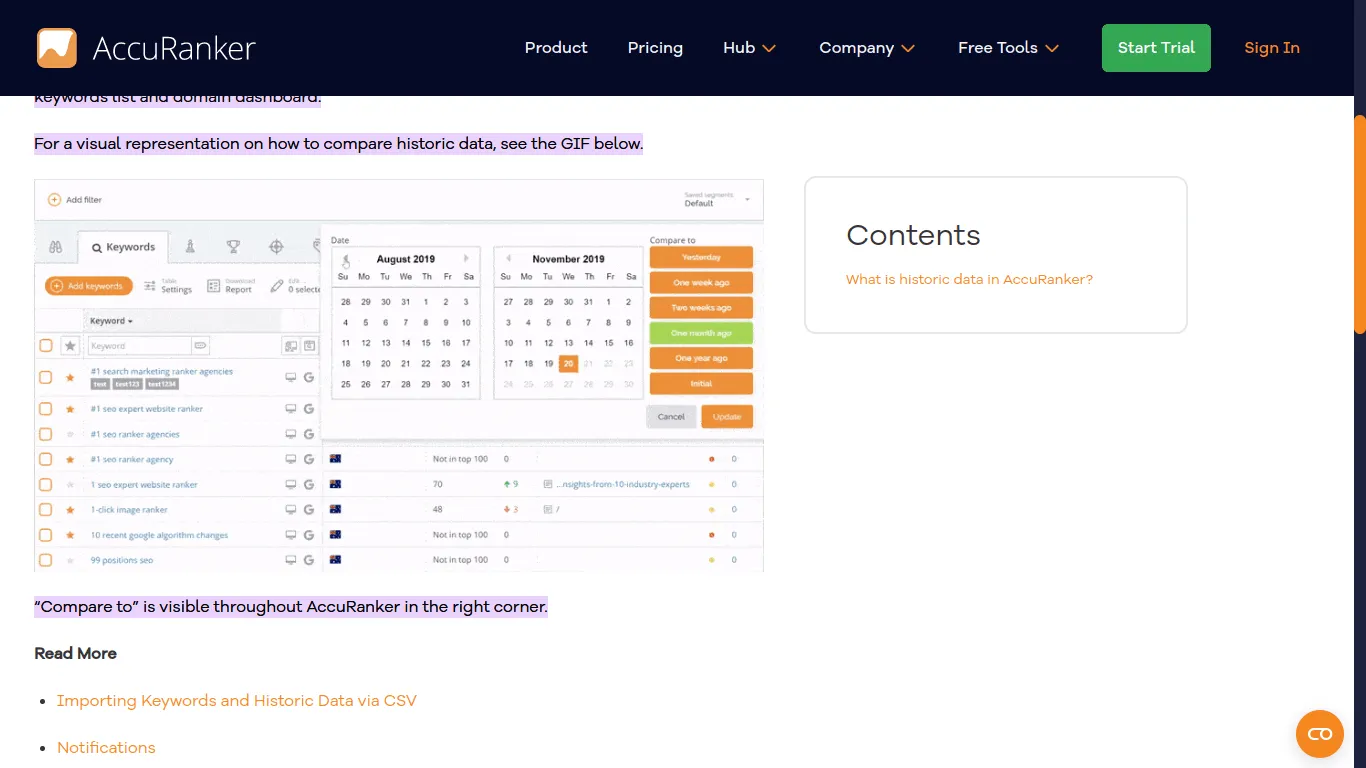Toggle the star next to "1-click image ranker"
Screen dimensions: 1366x768
(70, 509)
